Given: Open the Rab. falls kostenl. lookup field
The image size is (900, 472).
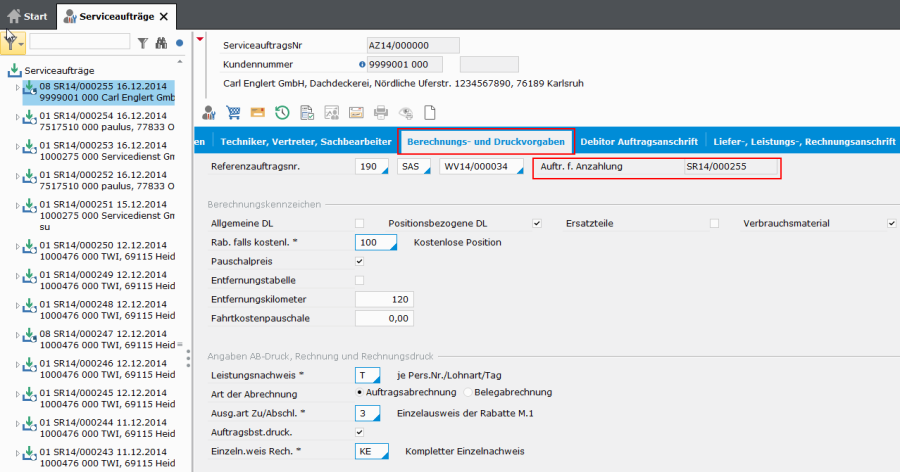Looking at the screenshot, I should 376,242.
